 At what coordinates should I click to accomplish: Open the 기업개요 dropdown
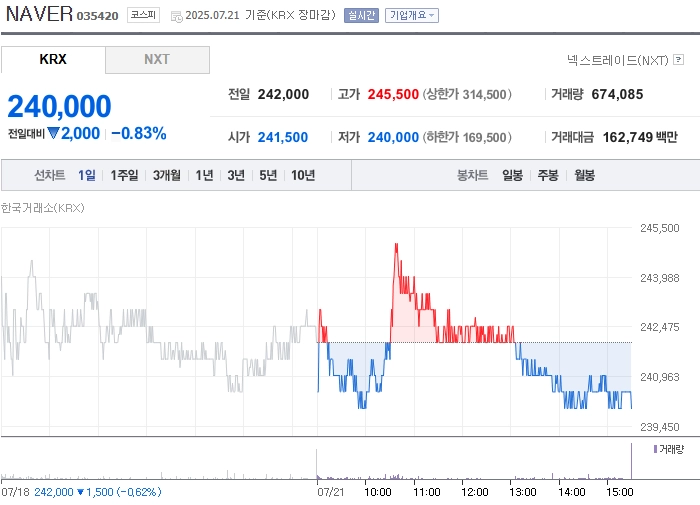click(x=412, y=16)
